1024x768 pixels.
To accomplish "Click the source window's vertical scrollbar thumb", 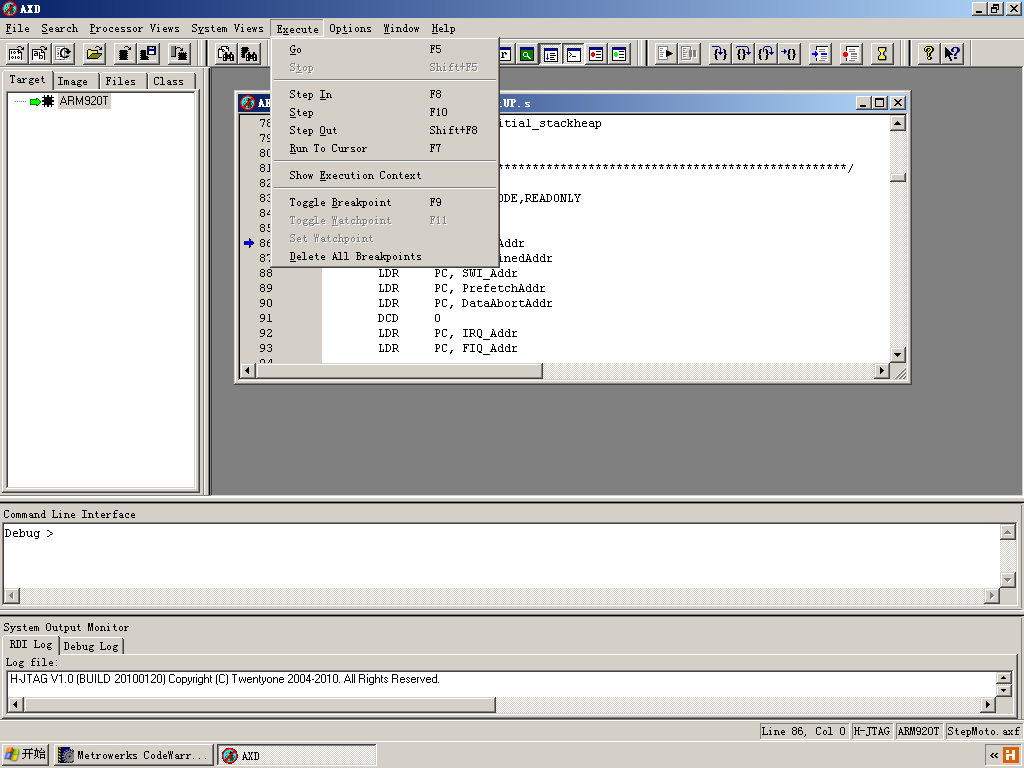I will [897, 178].
